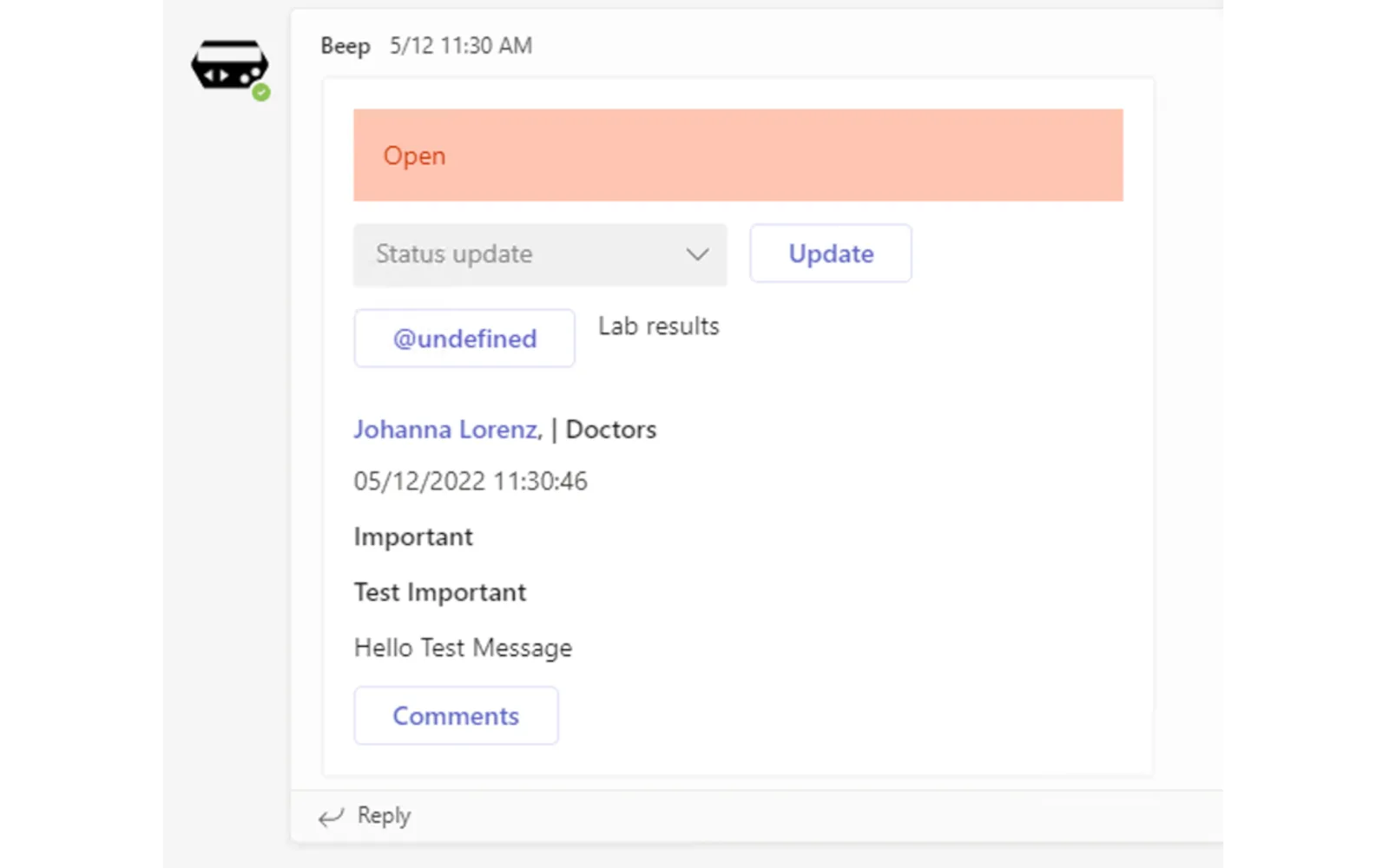1389x868 pixels.
Task: Click the Beep bot avatar icon
Action: (x=229, y=66)
